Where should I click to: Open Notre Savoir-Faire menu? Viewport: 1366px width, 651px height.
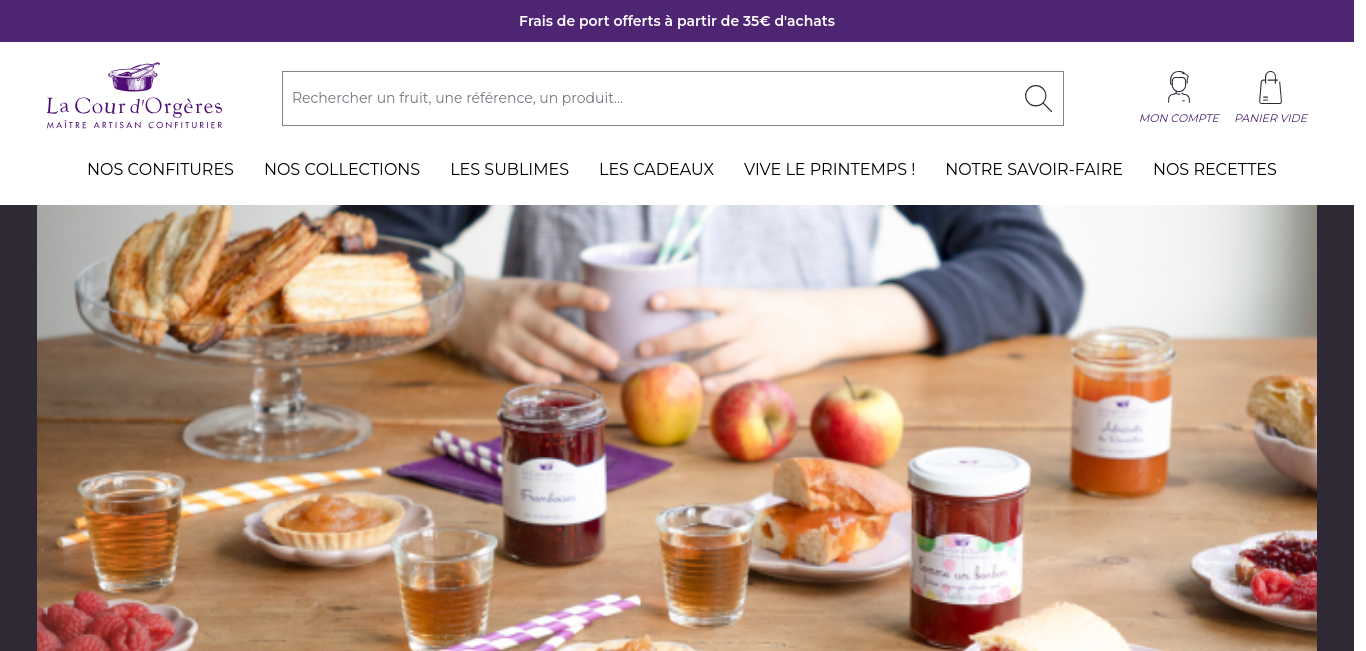coord(1034,169)
